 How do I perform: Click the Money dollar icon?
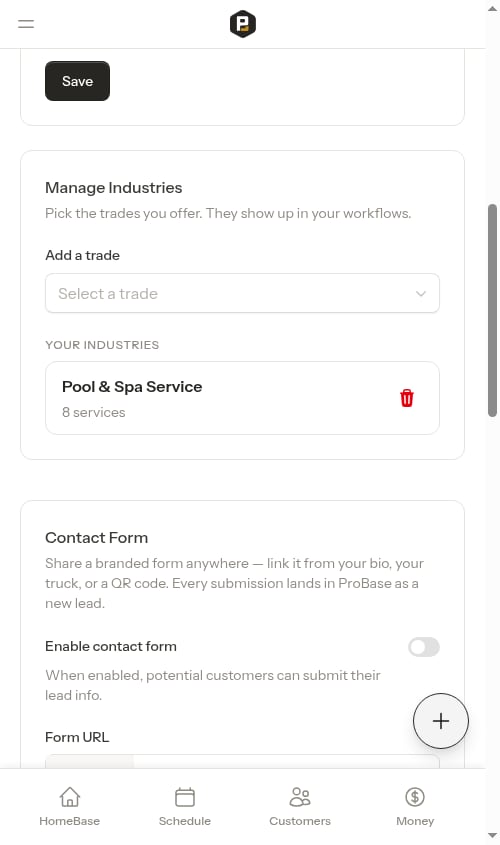click(x=415, y=796)
